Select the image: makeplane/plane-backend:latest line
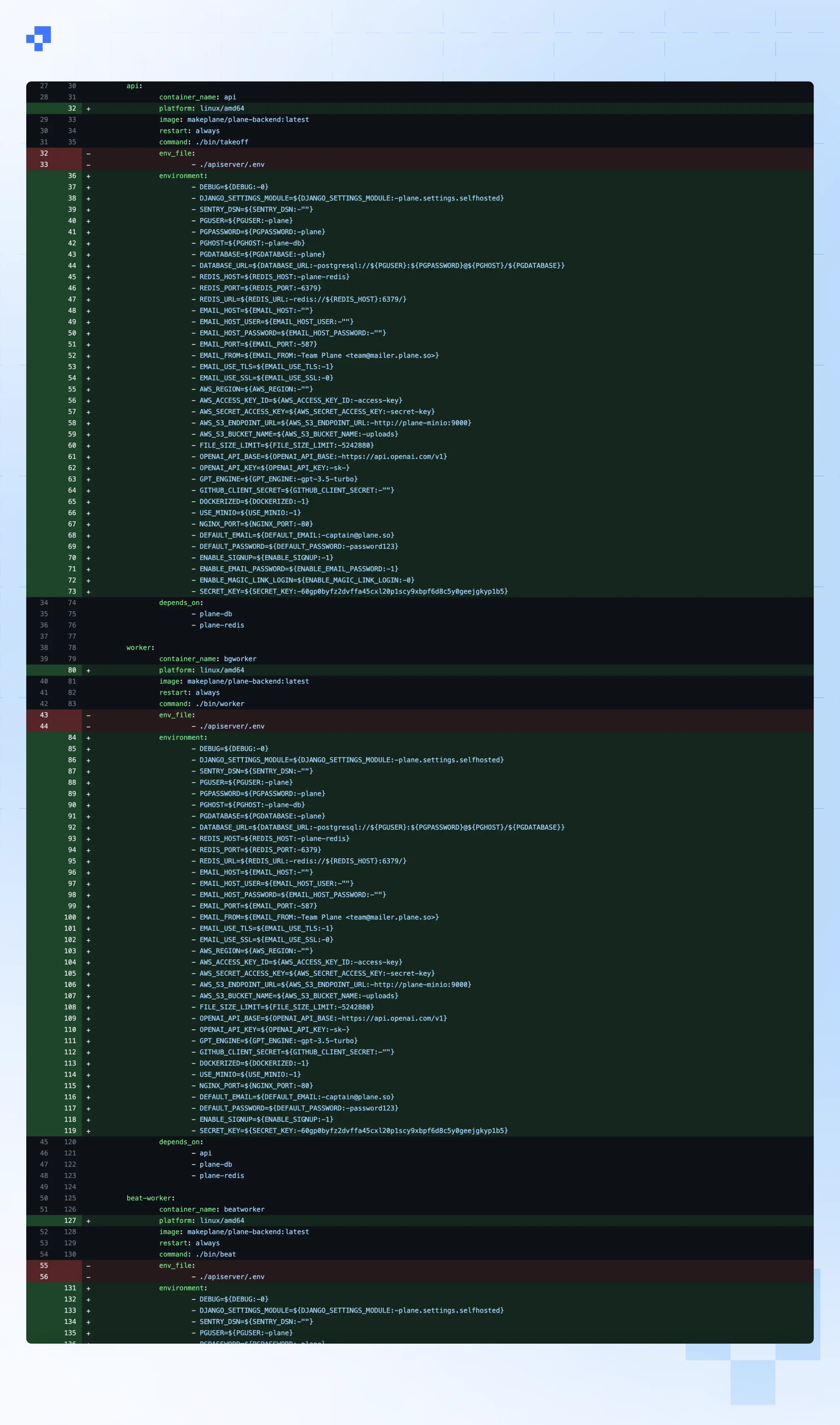The height and width of the screenshot is (1425, 840). (x=233, y=119)
